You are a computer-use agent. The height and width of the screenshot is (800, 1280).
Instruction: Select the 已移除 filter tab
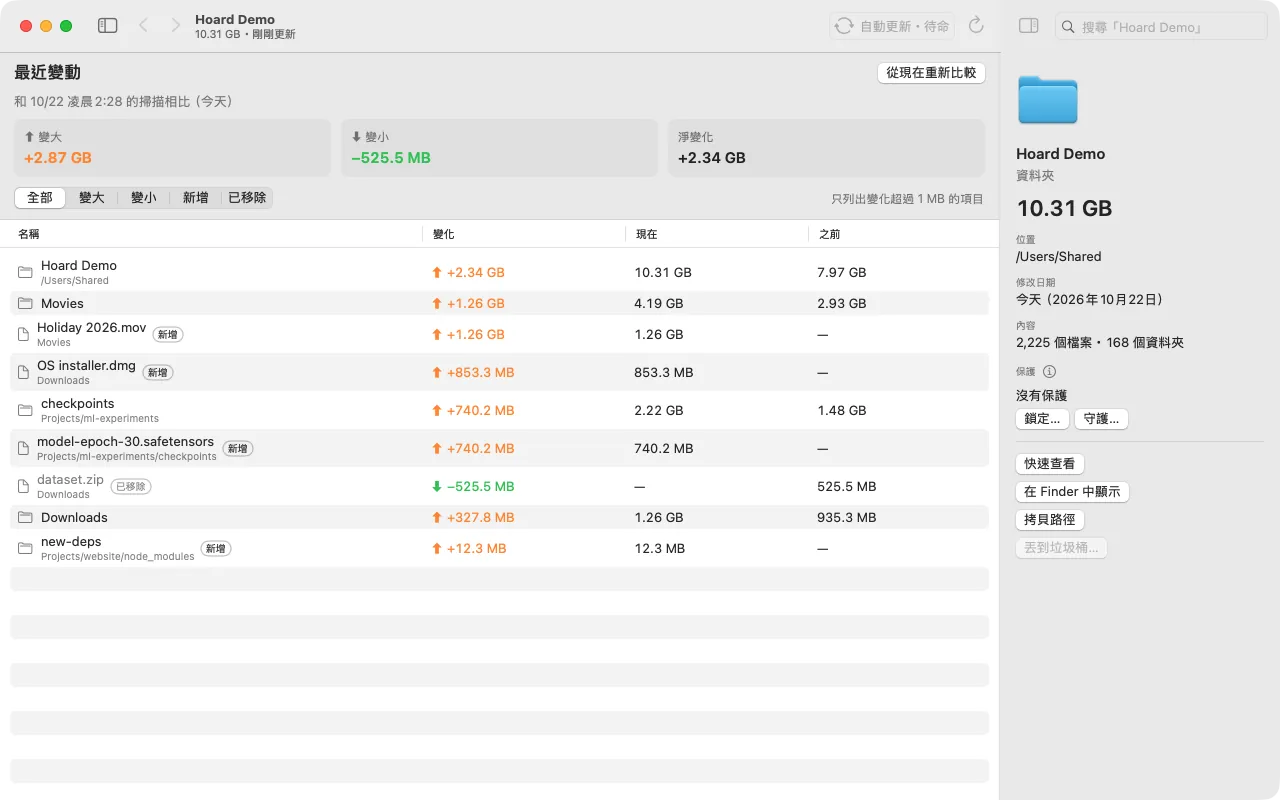pyautogui.click(x=247, y=198)
